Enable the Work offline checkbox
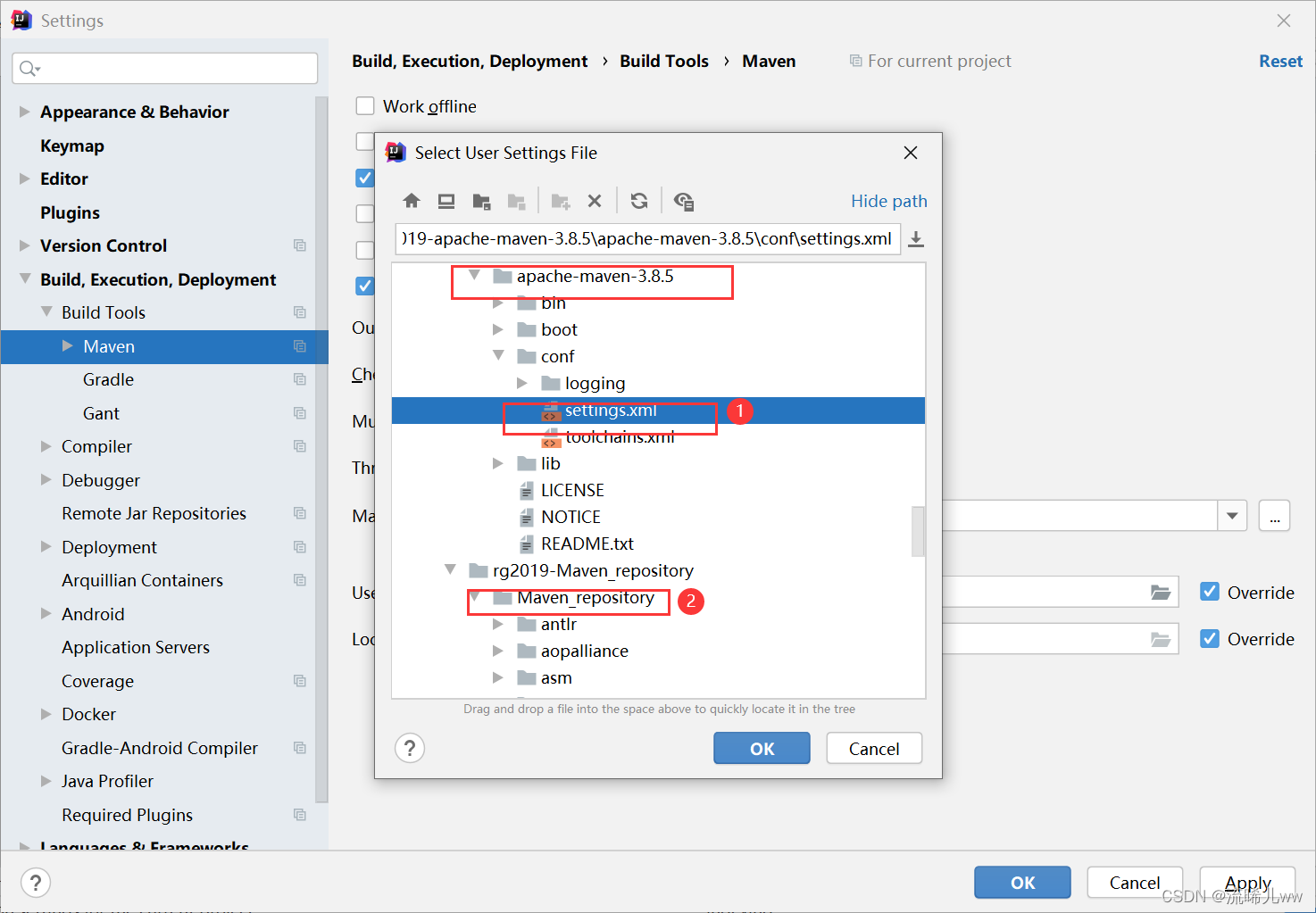Image resolution: width=1316 pixels, height=913 pixels. pyautogui.click(x=365, y=106)
